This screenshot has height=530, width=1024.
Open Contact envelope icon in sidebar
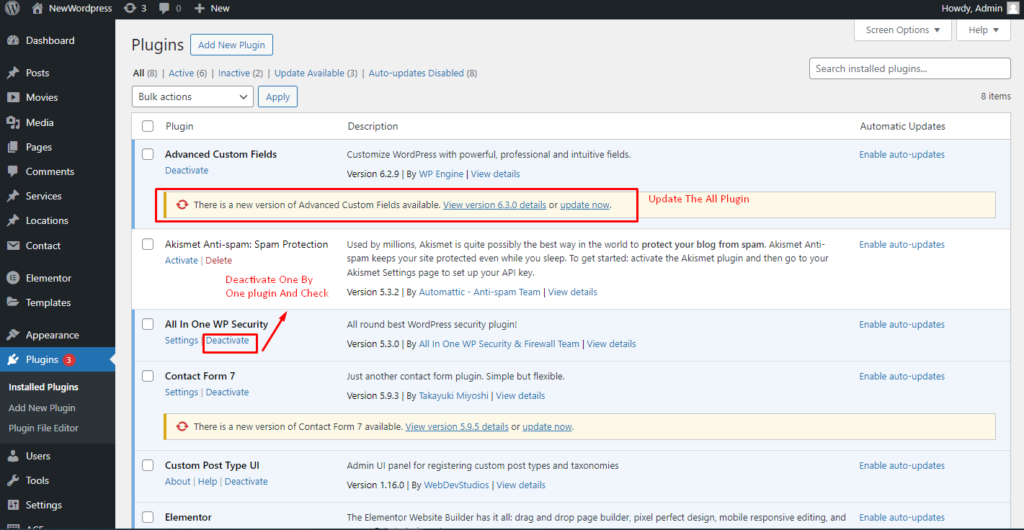tap(12, 245)
